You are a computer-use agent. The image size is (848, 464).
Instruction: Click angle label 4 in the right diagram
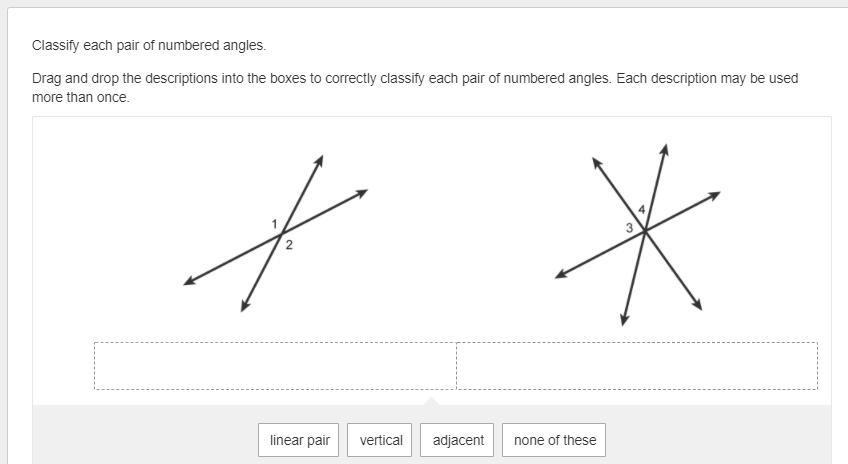click(x=641, y=209)
